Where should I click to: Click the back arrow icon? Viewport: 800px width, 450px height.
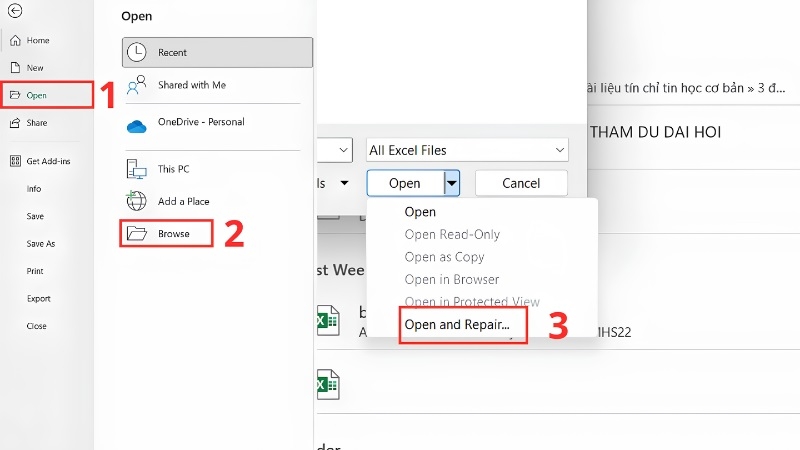click(15, 11)
